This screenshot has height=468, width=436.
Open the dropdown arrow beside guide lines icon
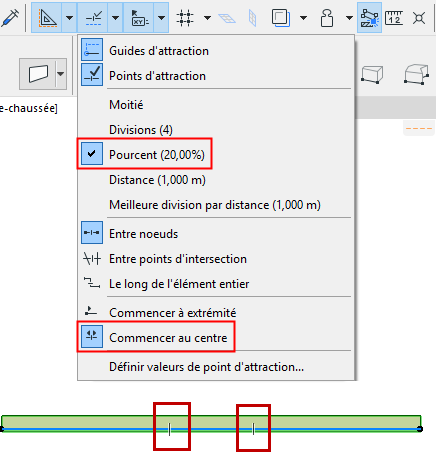[69, 18]
